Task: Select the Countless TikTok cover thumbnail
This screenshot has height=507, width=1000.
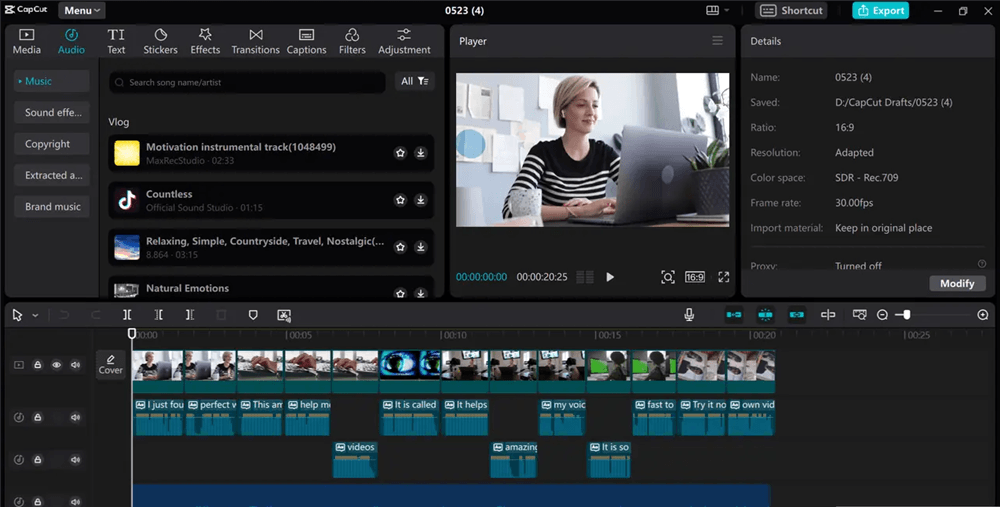Action: [x=126, y=200]
